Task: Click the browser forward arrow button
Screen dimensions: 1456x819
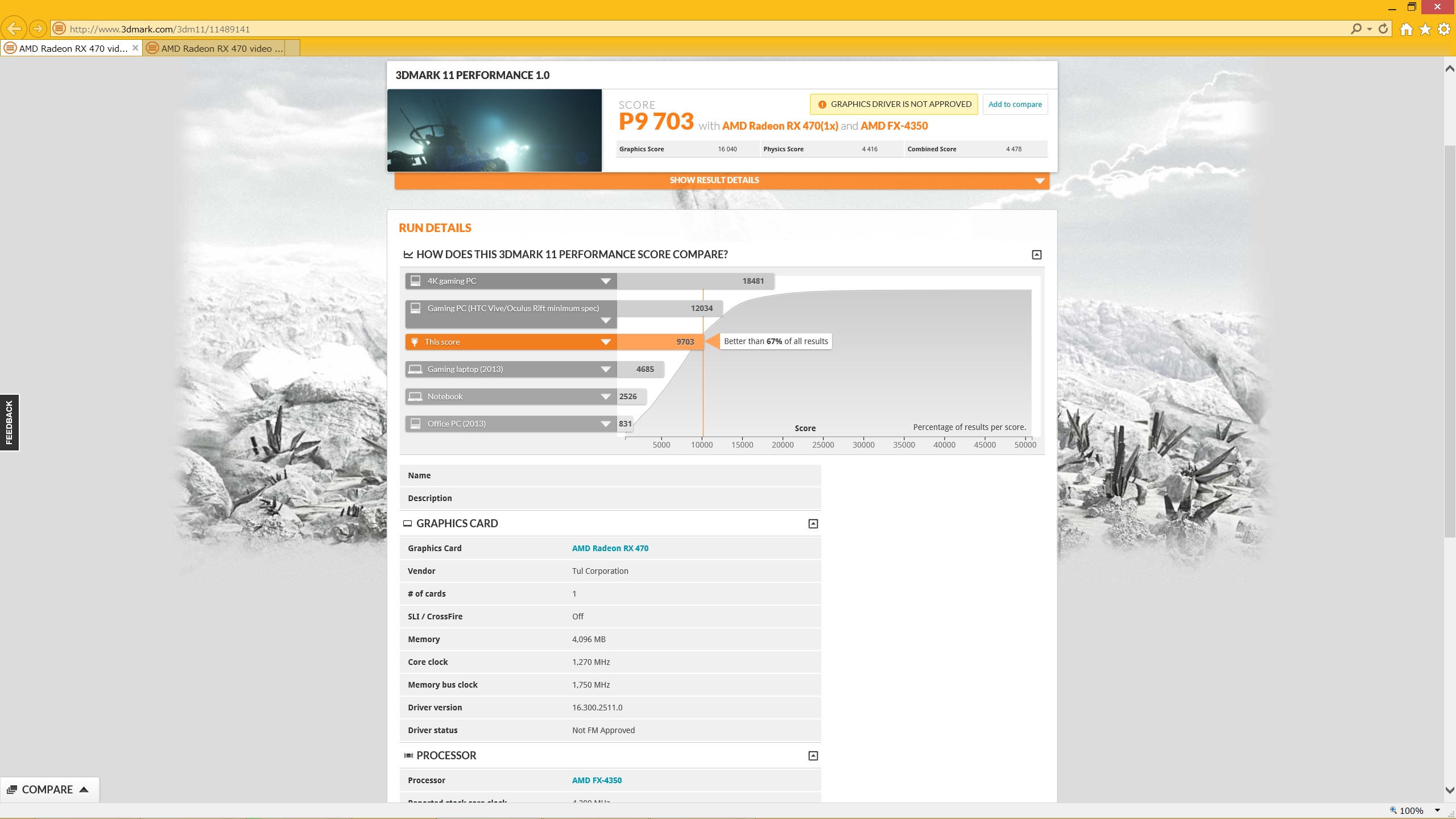Action: (38, 28)
